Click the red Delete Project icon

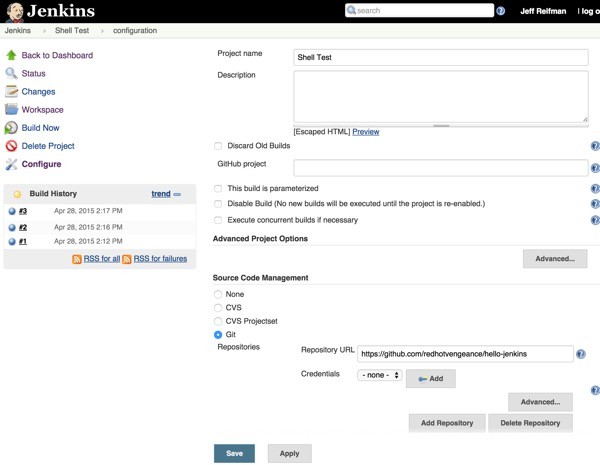tap(11, 146)
